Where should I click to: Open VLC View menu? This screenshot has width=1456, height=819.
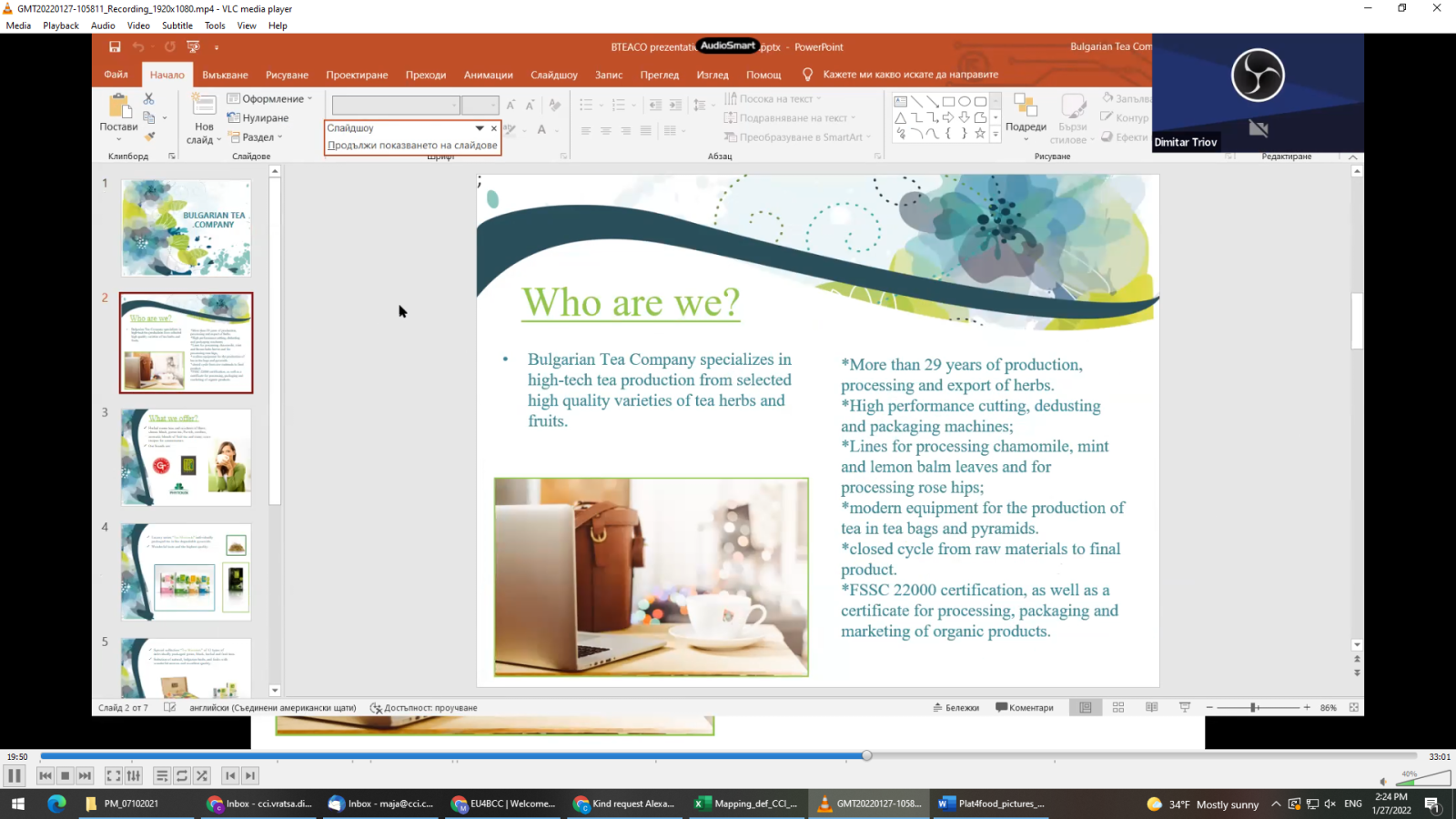[x=247, y=25]
